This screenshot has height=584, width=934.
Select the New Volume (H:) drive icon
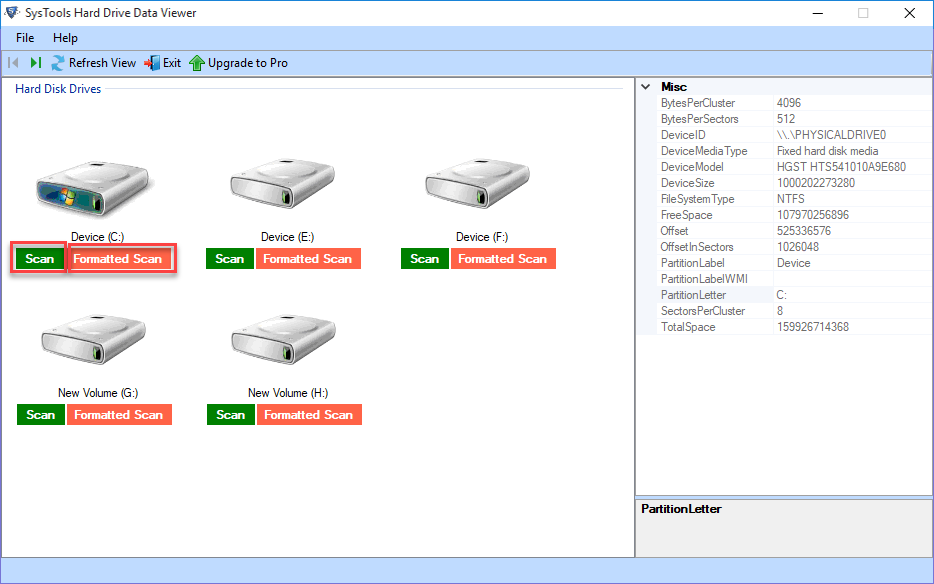coord(284,339)
